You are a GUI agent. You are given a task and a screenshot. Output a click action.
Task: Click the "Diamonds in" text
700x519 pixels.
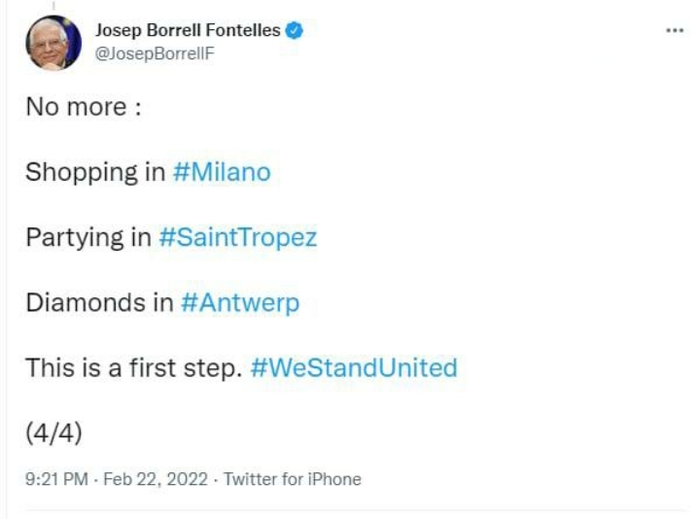click(99, 303)
